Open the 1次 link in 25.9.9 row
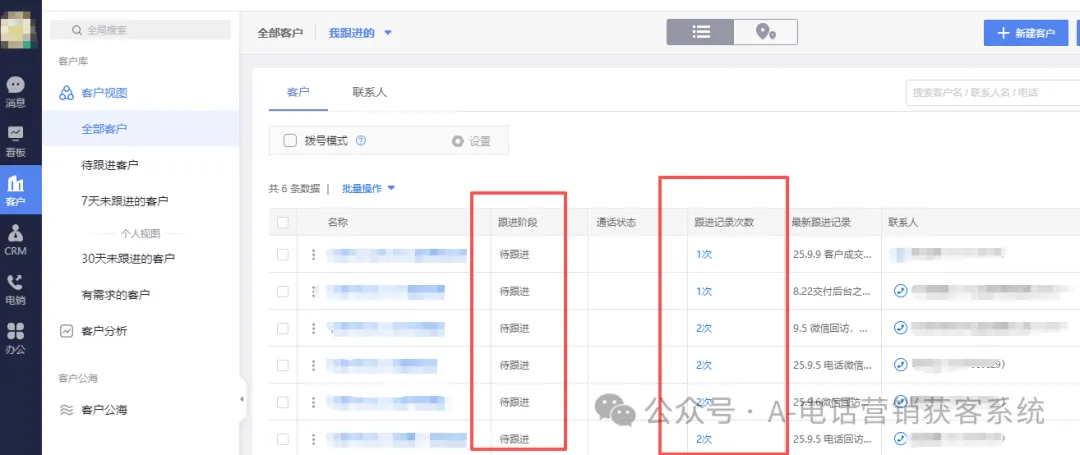This screenshot has height=455, width=1080. pos(703,254)
